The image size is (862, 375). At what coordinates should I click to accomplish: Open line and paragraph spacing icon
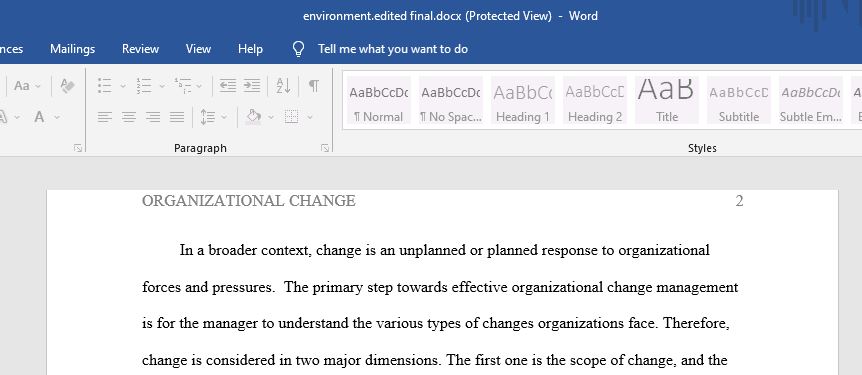pos(207,117)
